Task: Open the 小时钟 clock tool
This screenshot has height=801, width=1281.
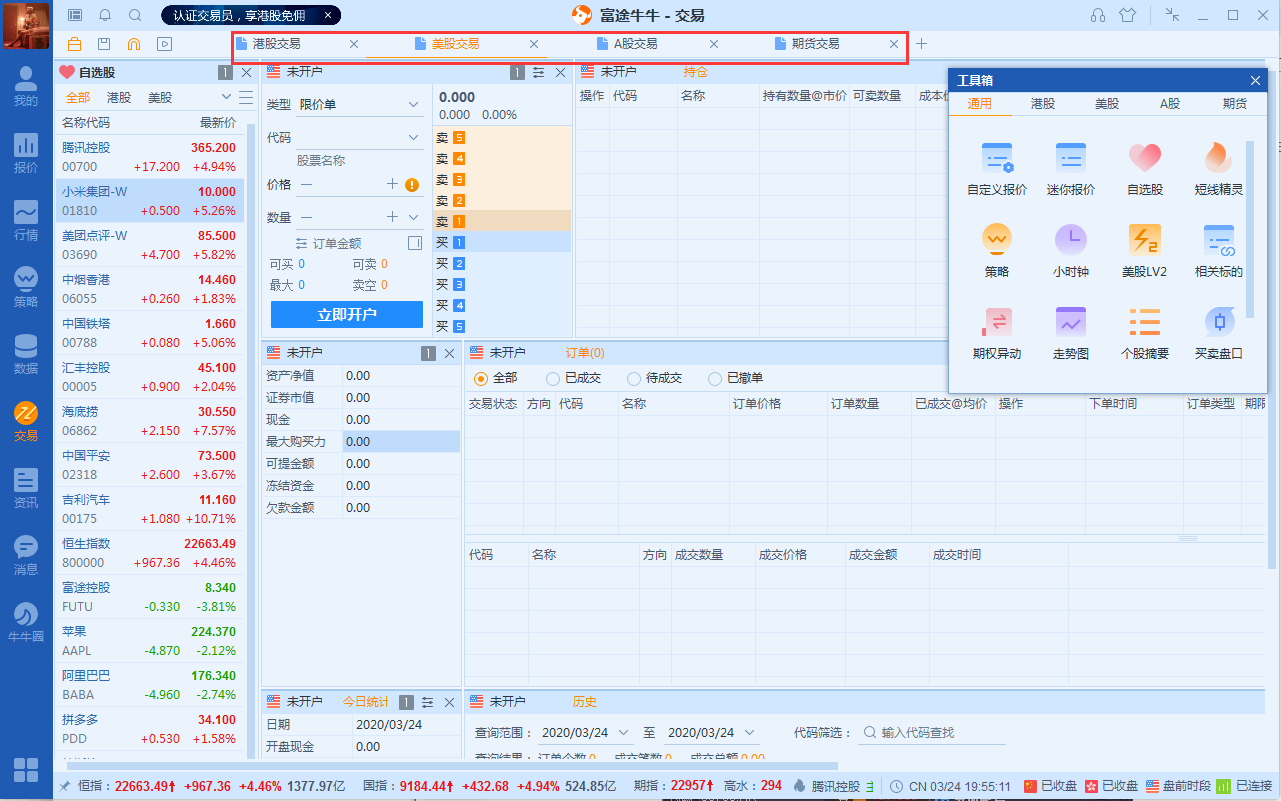Action: (x=1070, y=250)
